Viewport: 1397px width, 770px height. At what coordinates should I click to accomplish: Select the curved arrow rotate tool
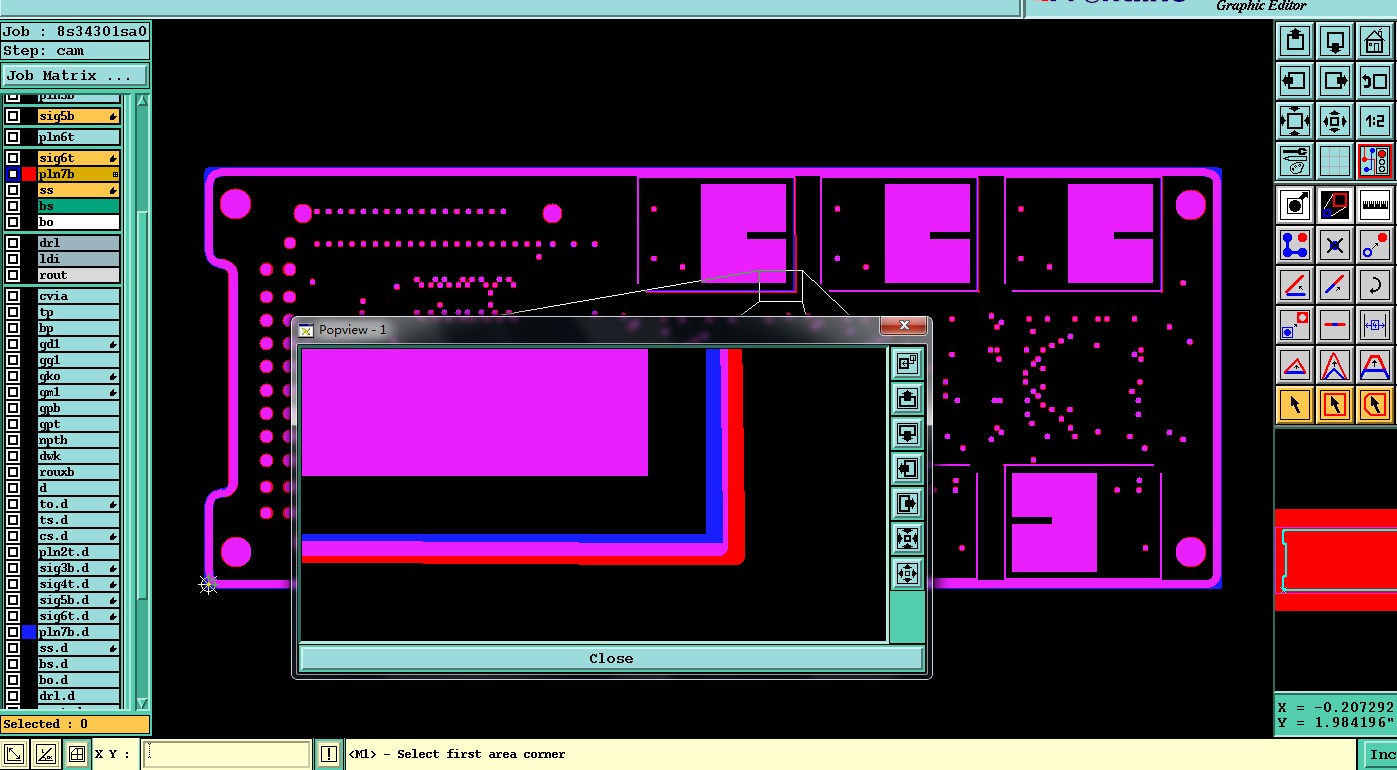[1375, 285]
